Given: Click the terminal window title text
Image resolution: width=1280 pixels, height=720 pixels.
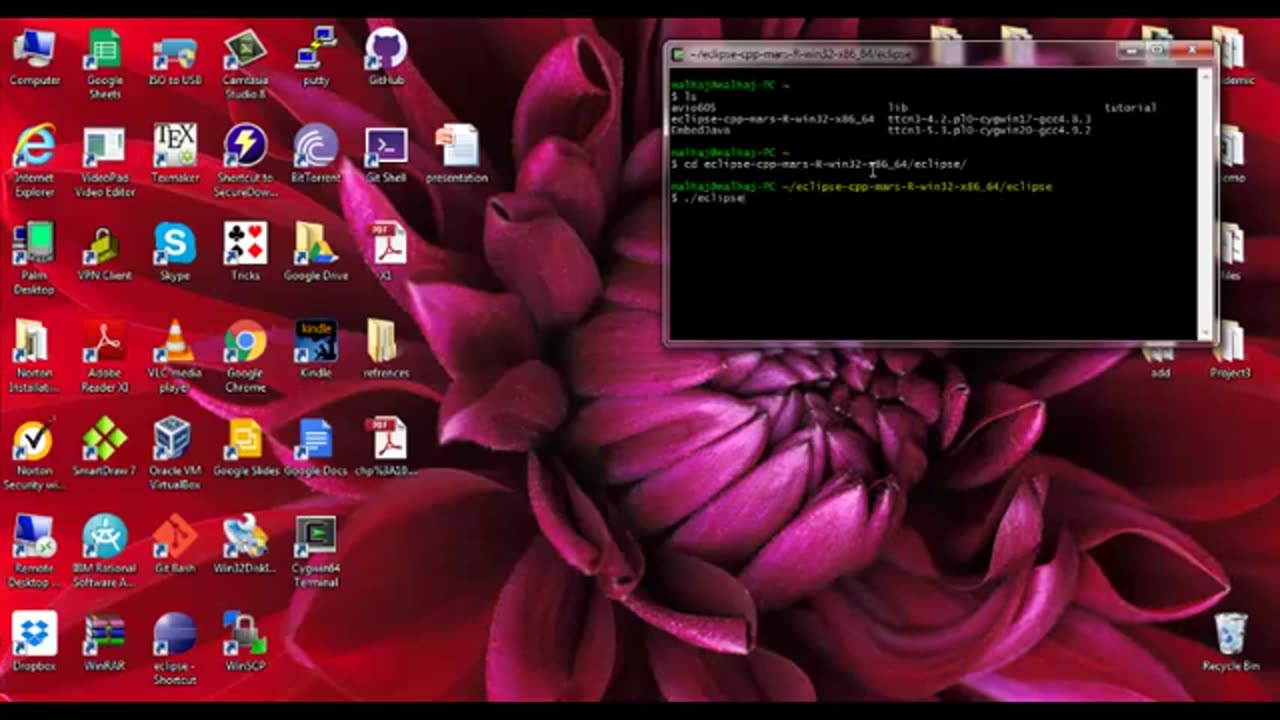Looking at the screenshot, I should pyautogui.click(x=800, y=54).
